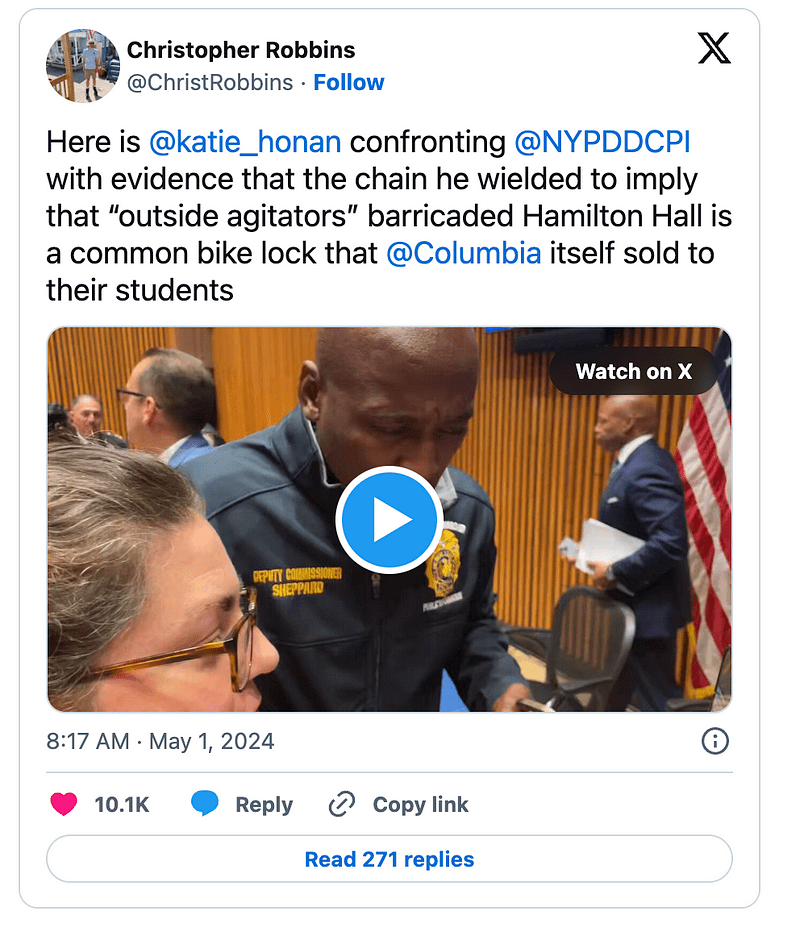Click the 10.1K likes count

[x=122, y=805]
